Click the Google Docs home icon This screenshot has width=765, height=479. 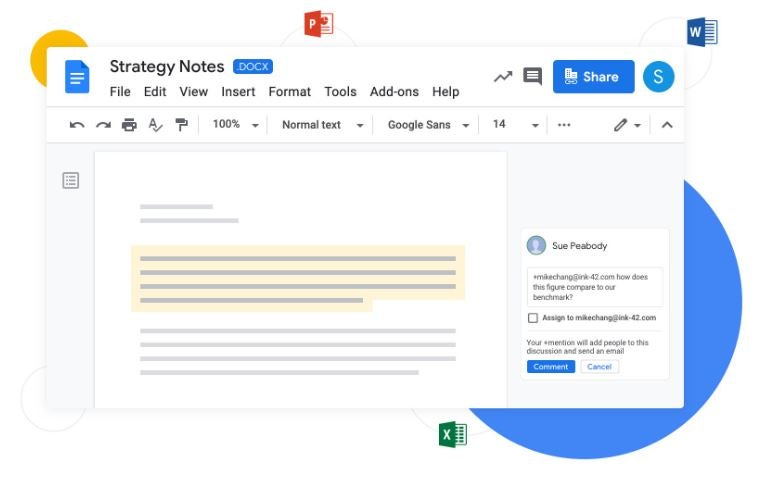coord(77,77)
